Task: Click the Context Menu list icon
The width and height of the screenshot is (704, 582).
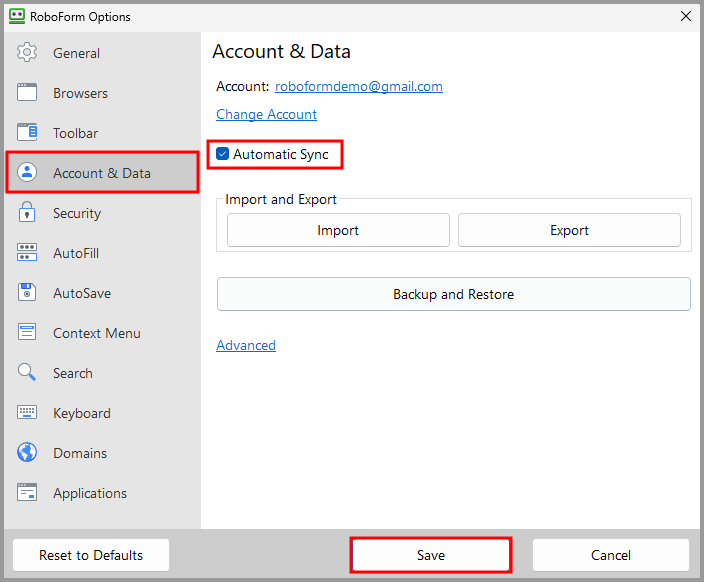Action: [27, 332]
